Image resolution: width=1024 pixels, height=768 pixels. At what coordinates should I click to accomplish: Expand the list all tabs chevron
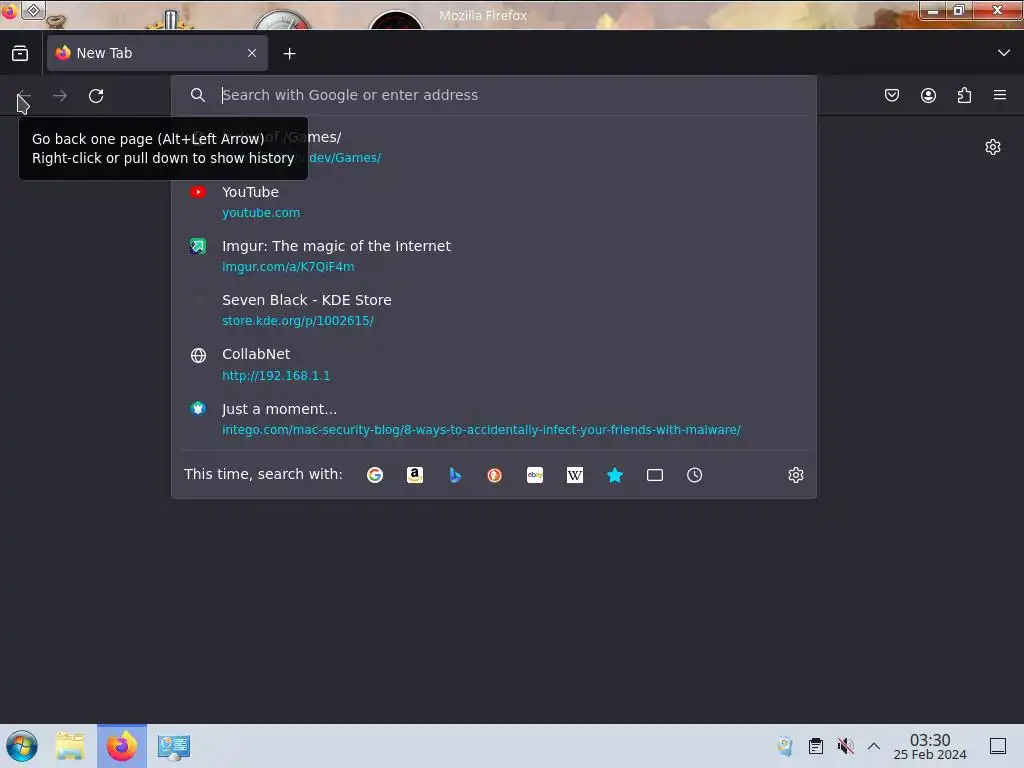pyautogui.click(x=1004, y=53)
